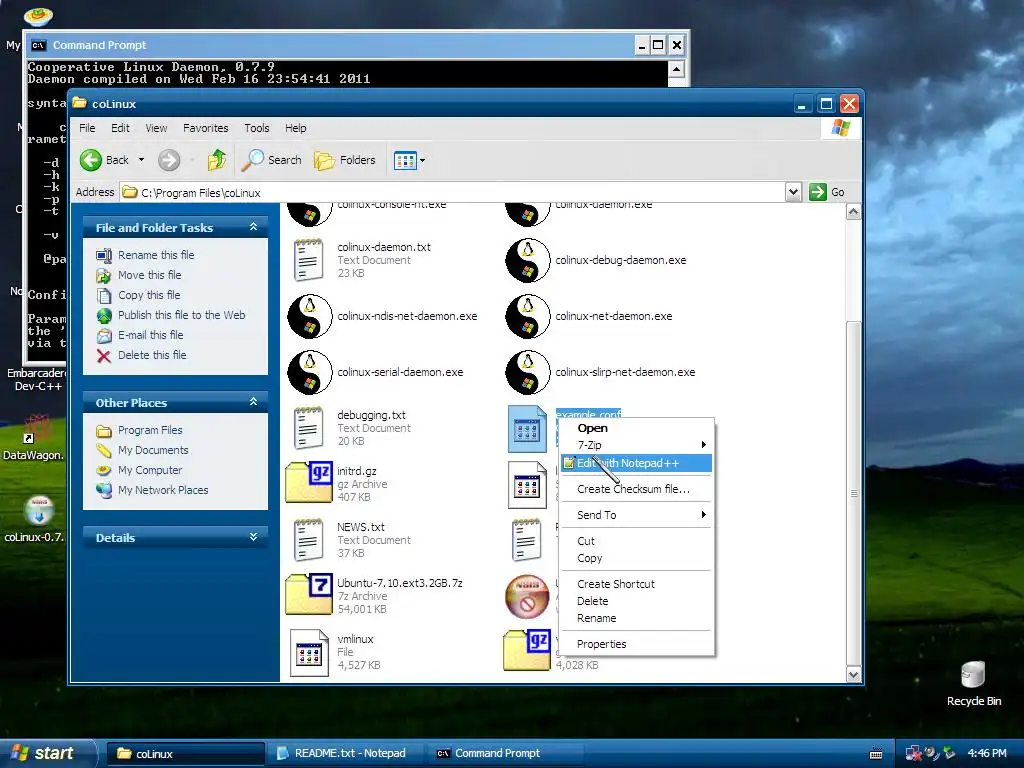Click file list scrollbar down arrow
The width and height of the screenshot is (1024, 768).
[854, 675]
